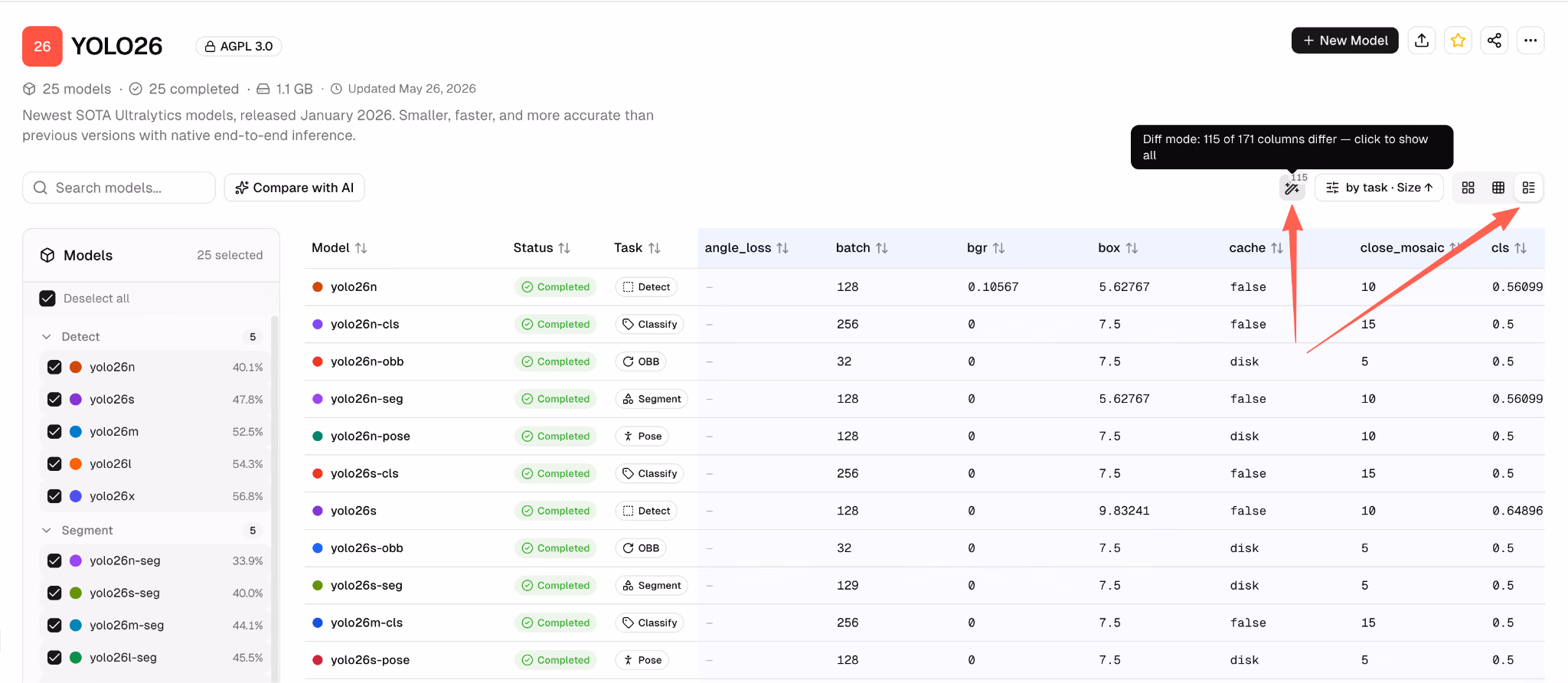
Task: Click the orange yolo26n color dot in the table
Action: 318,287
